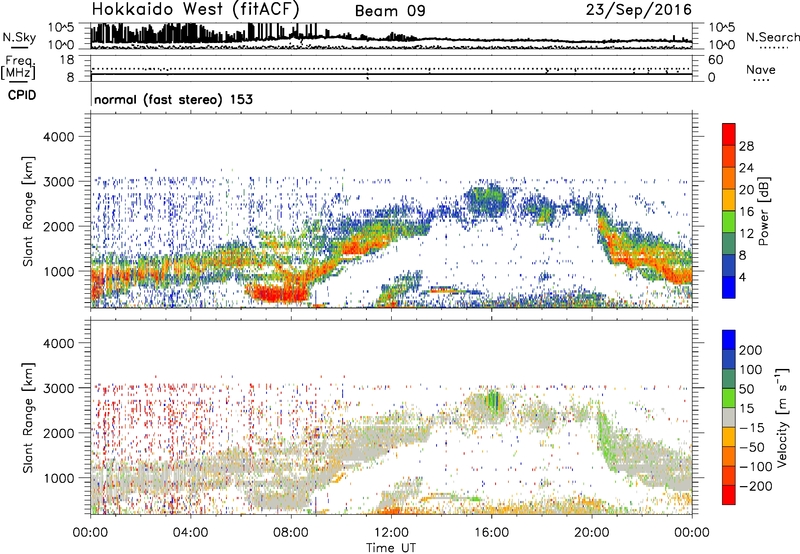Click the Nave axis value 60

click(x=716, y=60)
